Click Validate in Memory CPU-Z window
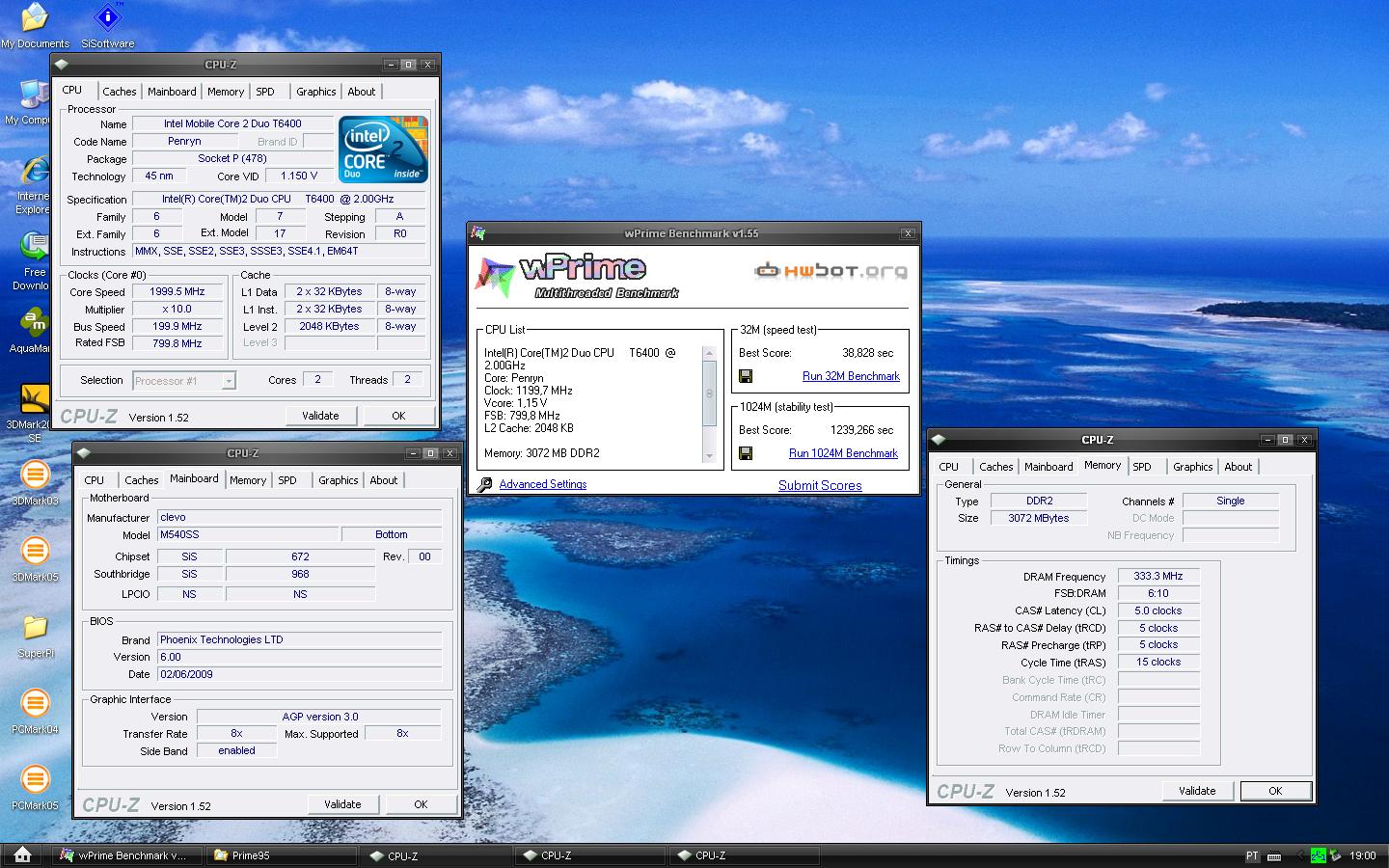 pyautogui.click(x=1197, y=791)
